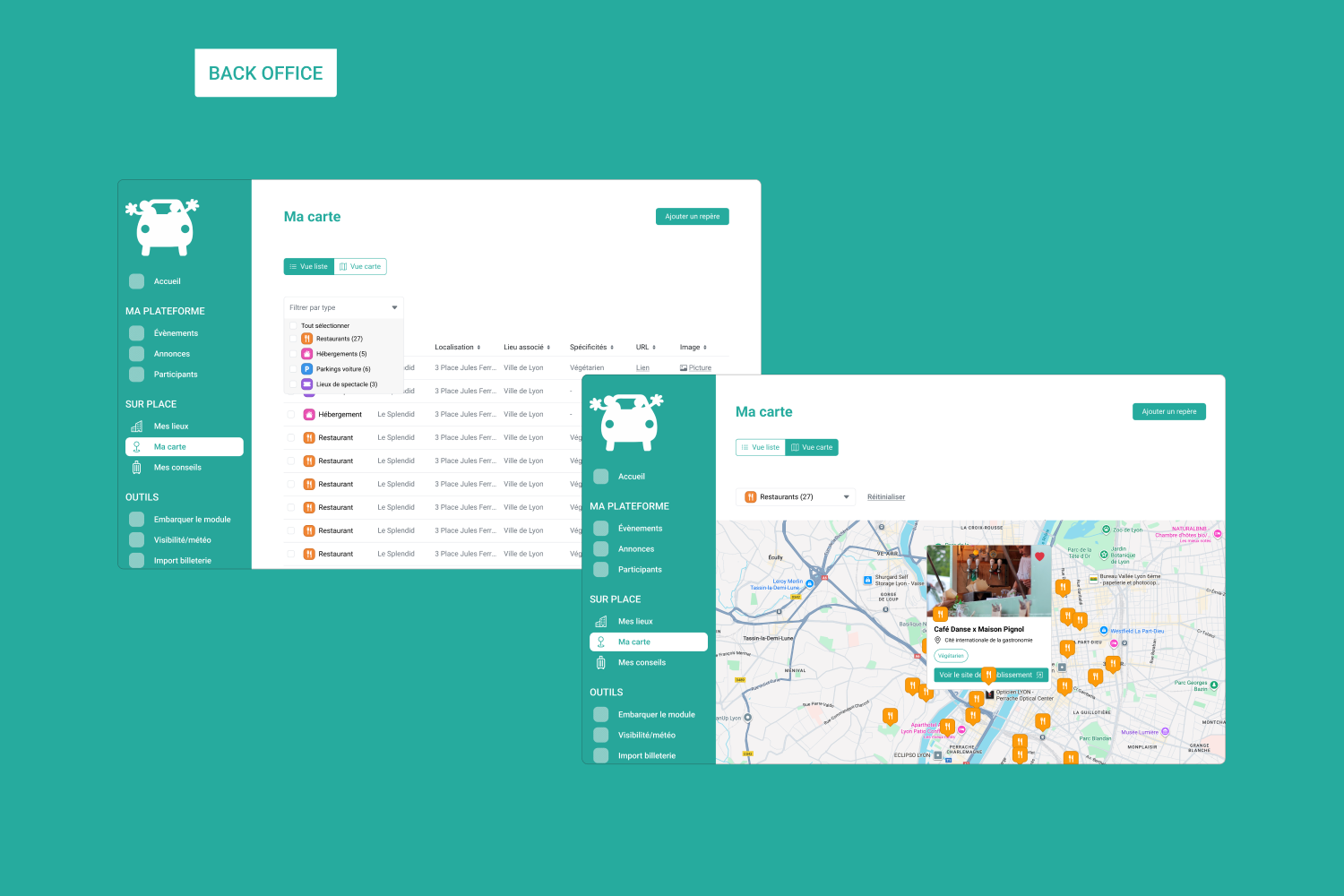Viewport: 1344px width, 896px height.
Task: Go to Accueil in back window sidebar
Action: (x=155, y=281)
